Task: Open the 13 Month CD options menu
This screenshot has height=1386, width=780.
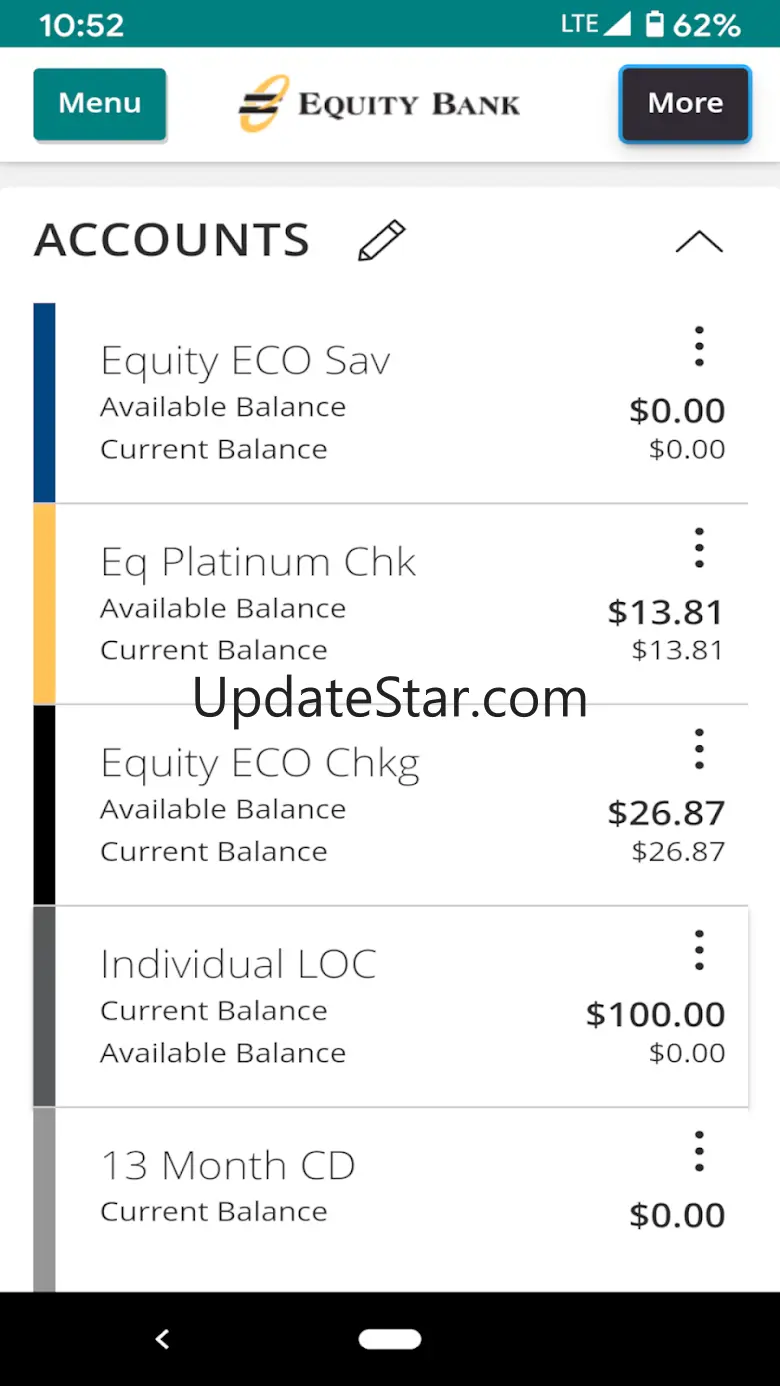Action: click(x=699, y=1151)
